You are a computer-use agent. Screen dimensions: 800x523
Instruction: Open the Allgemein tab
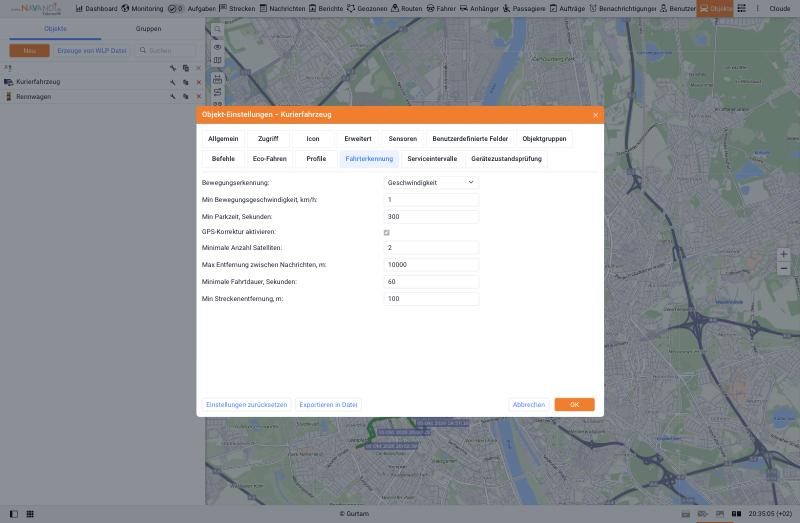[223, 139]
